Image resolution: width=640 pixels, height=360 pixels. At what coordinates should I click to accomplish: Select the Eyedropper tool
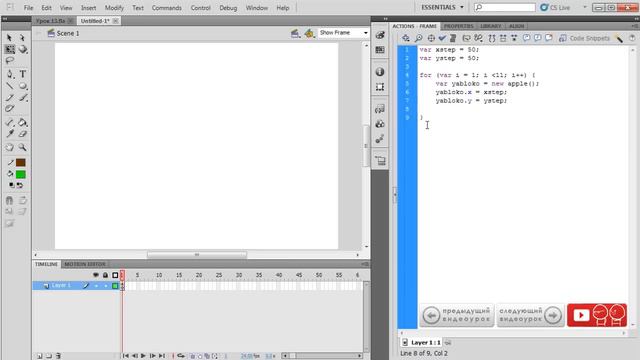10,134
